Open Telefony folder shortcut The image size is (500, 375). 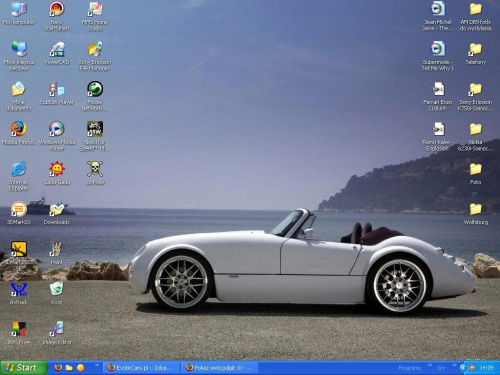(476, 49)
